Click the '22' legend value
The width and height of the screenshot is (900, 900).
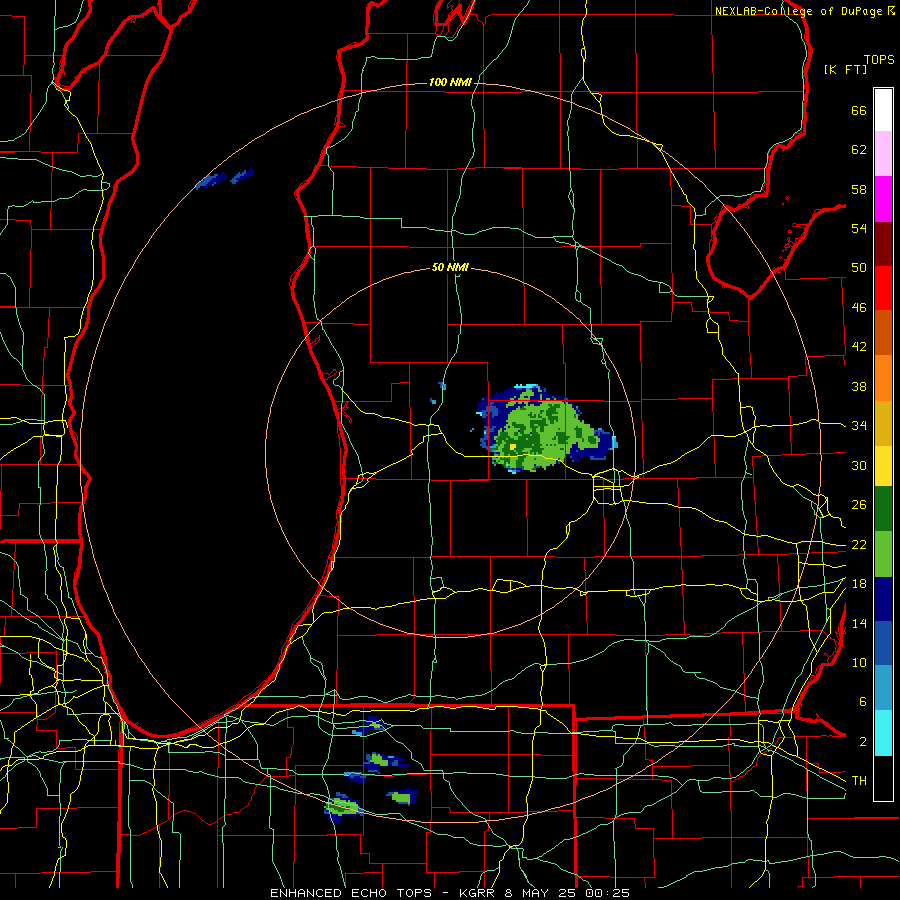click(859, 544)
